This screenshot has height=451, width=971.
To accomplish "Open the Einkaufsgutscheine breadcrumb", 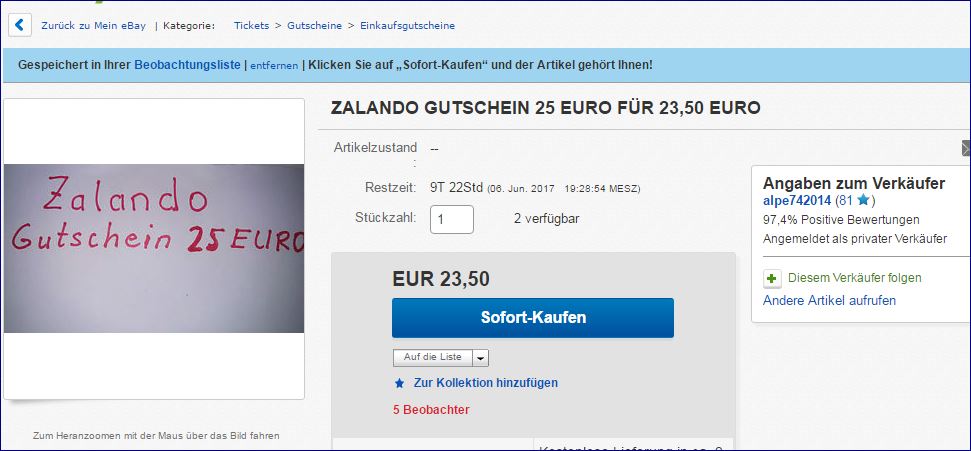I will (x=407, y=25).
